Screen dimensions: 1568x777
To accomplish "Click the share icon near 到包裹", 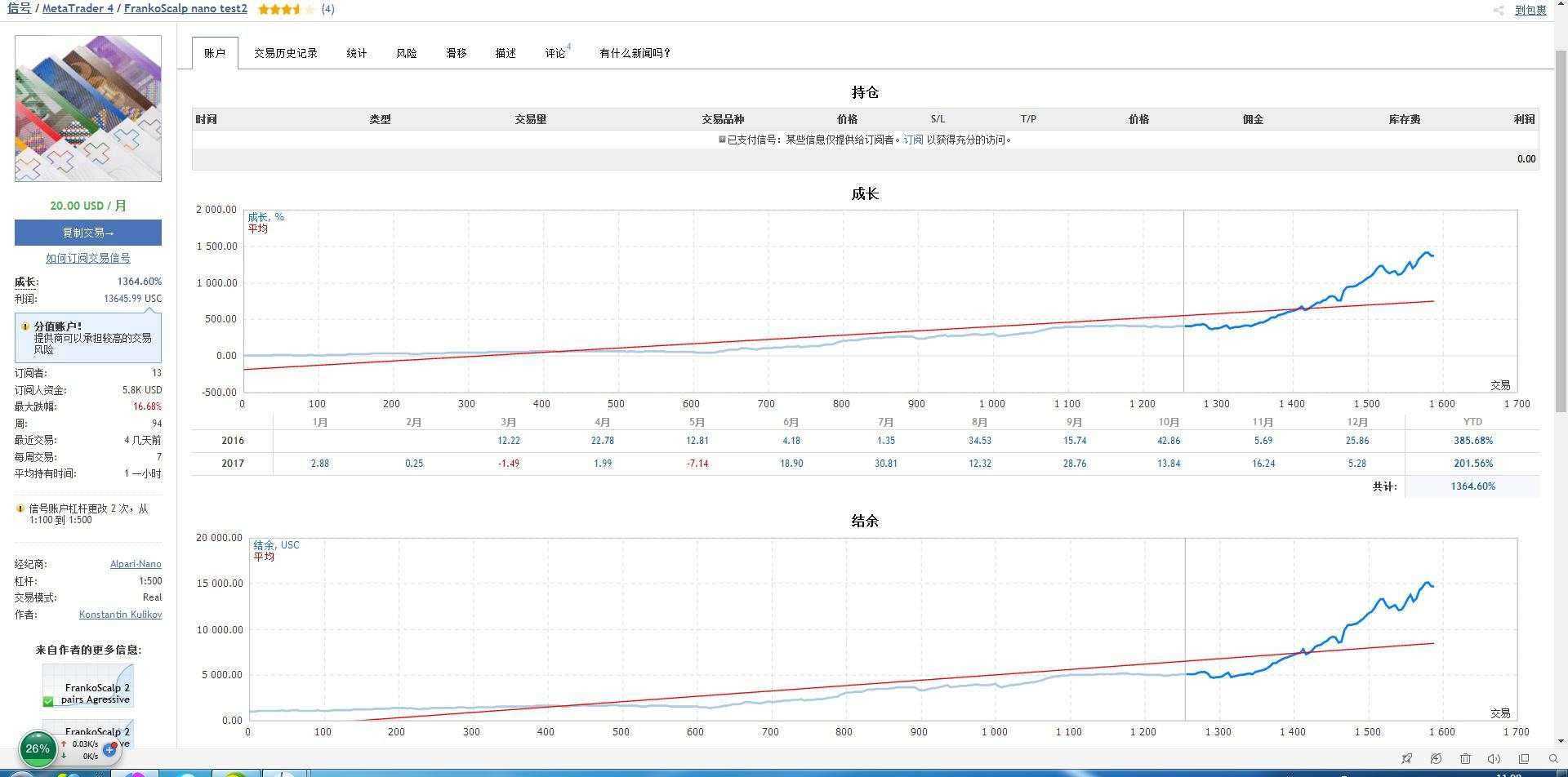I will coord(1499,11).
